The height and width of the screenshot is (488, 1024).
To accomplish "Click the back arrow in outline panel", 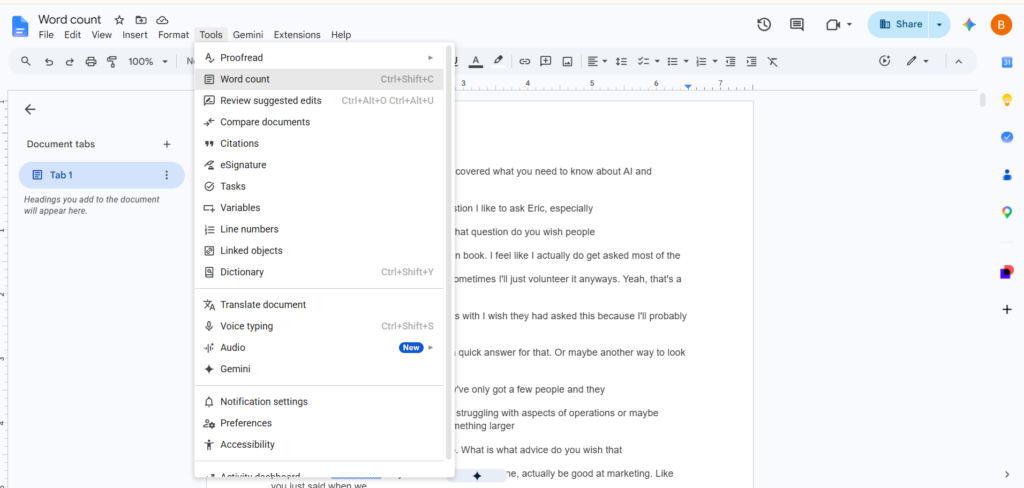I will [30, 110].
